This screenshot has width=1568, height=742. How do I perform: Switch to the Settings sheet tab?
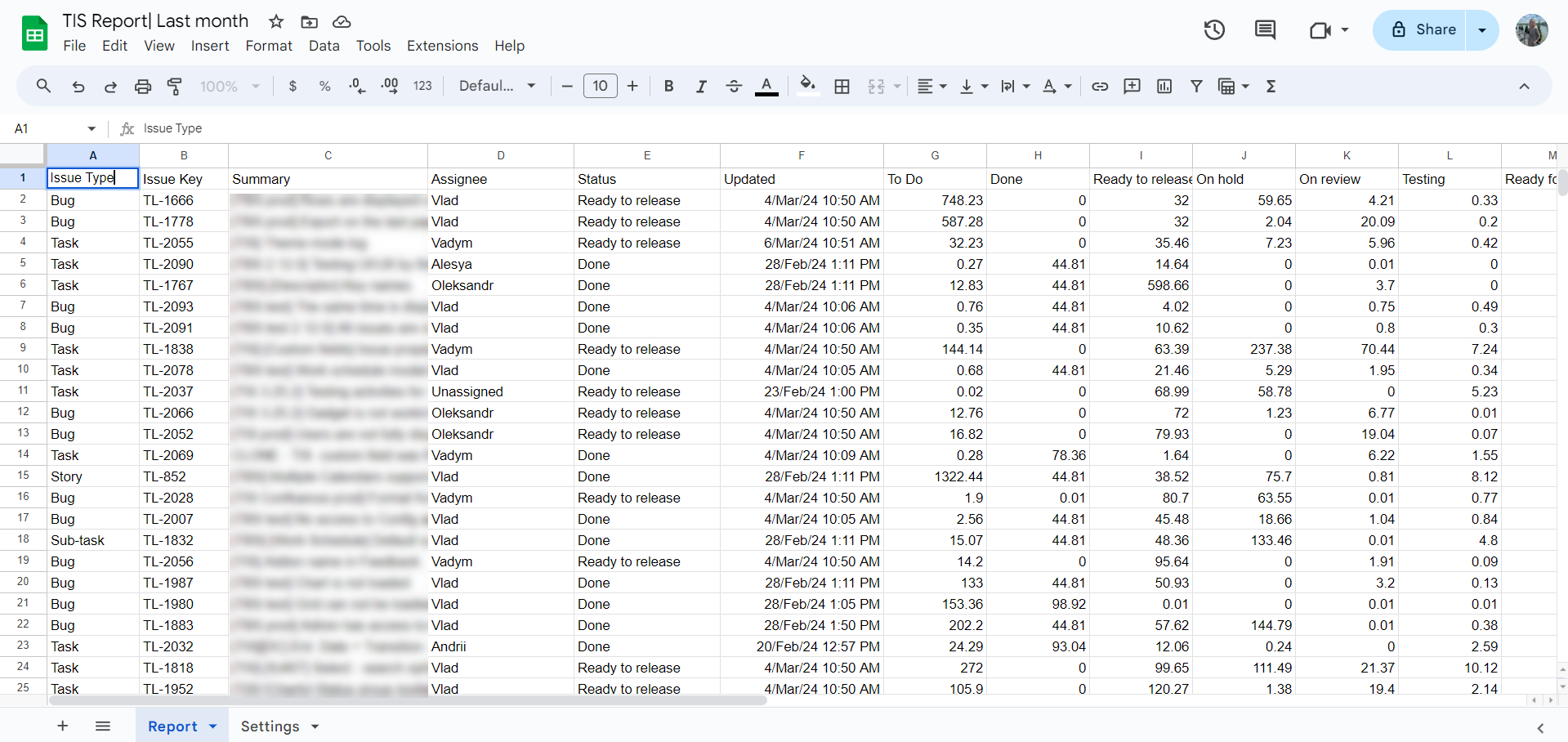coord(270,726)
